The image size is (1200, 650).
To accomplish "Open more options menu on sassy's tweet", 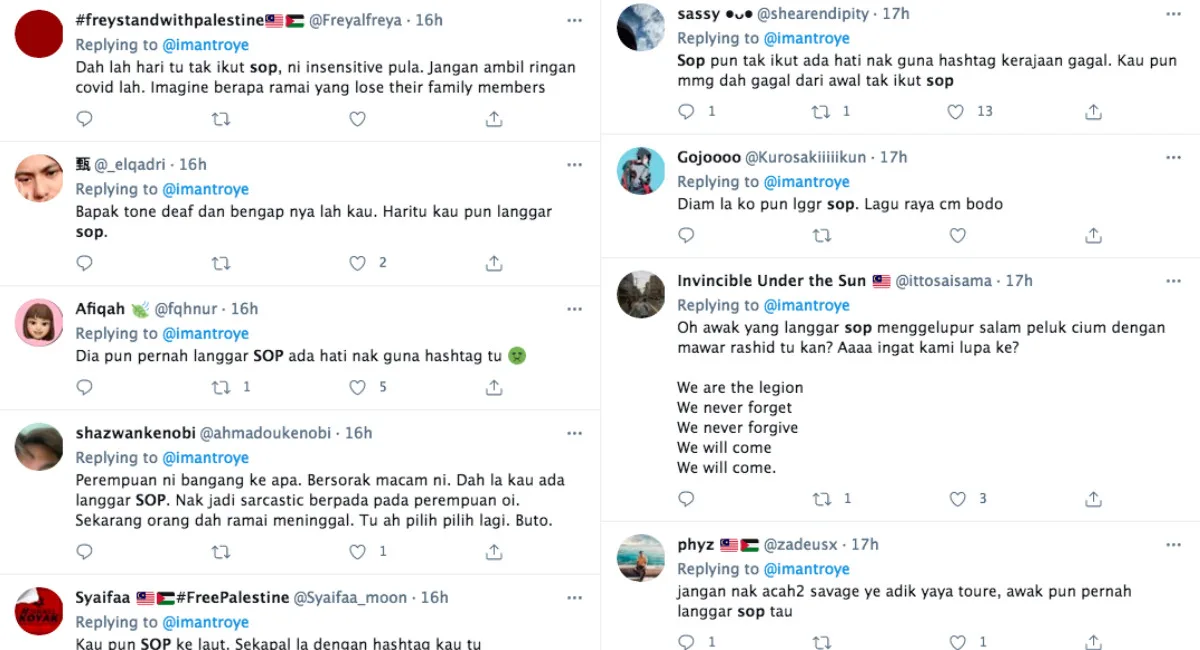I will [x=1173, y=14].
